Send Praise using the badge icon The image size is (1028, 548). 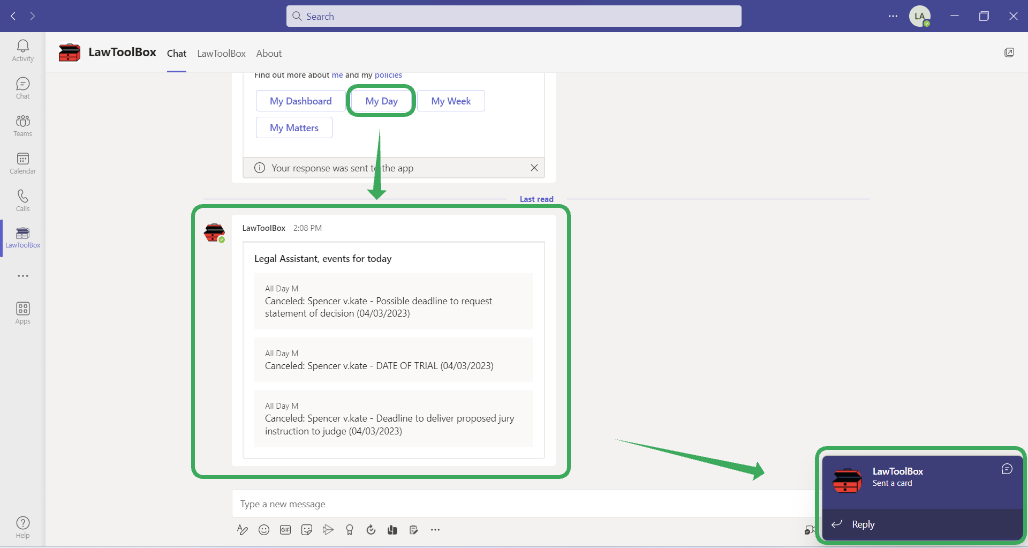click(349, 530)
